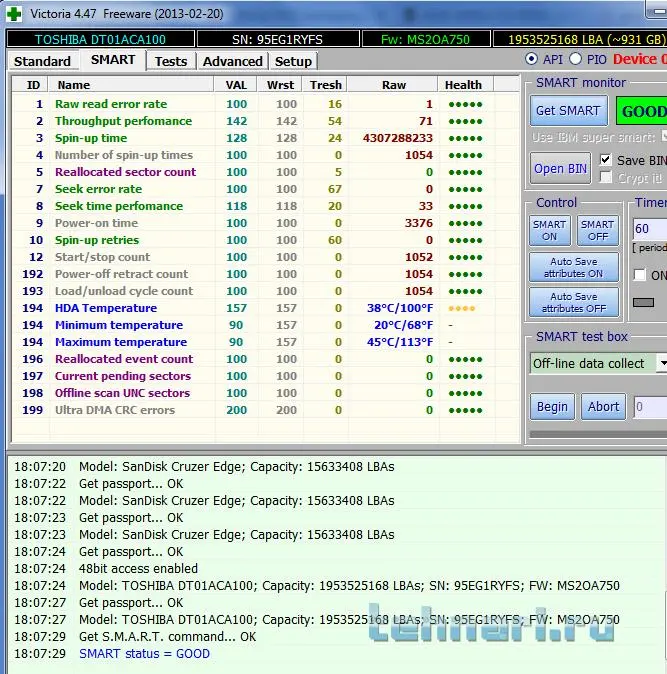Image resolution: width=667 pixels, height=674 pixels.
Task: Click the green cross Victoria app icon
Action: (12, 13)
